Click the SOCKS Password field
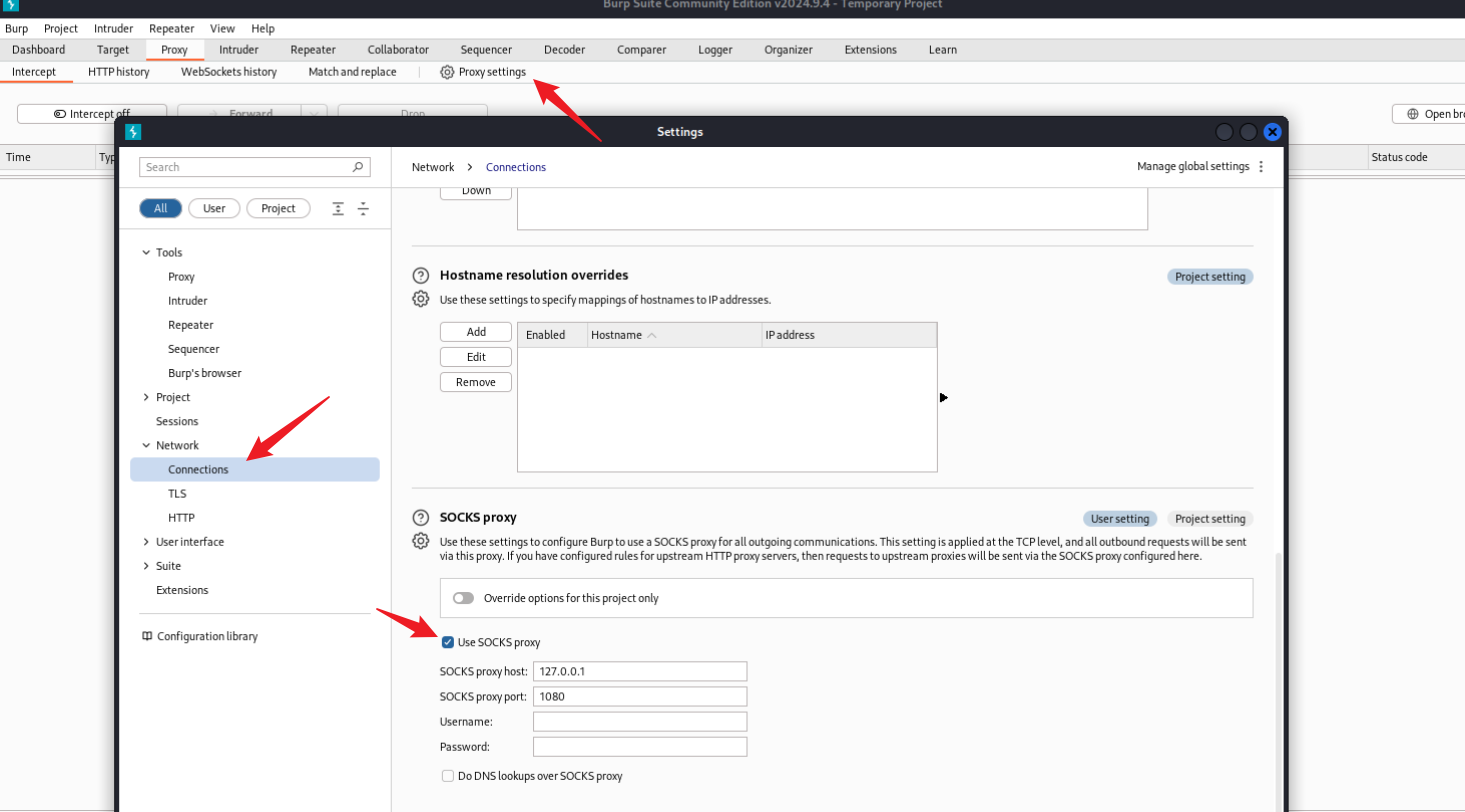 tap(640, 747)
